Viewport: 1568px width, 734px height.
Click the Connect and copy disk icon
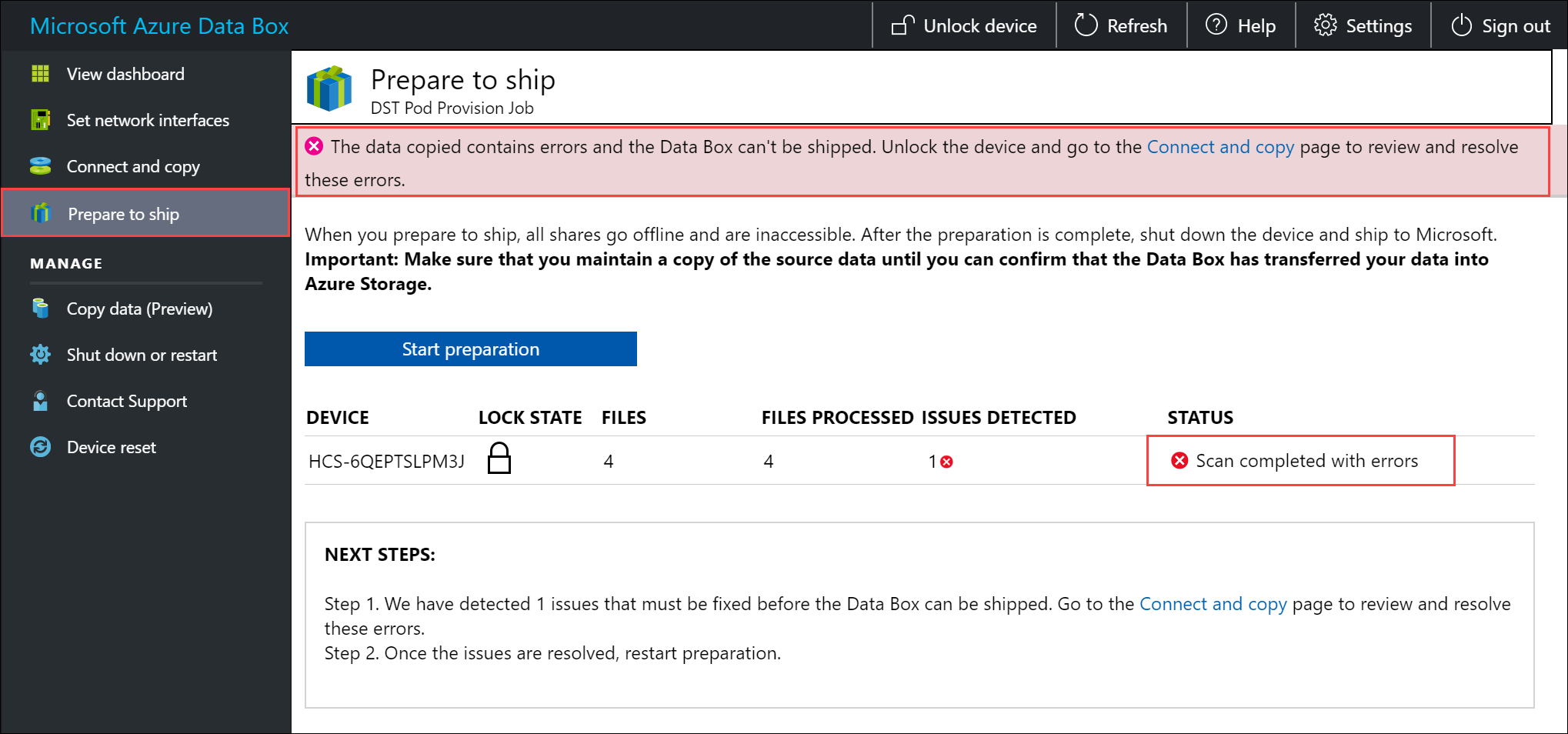(40, 166)
